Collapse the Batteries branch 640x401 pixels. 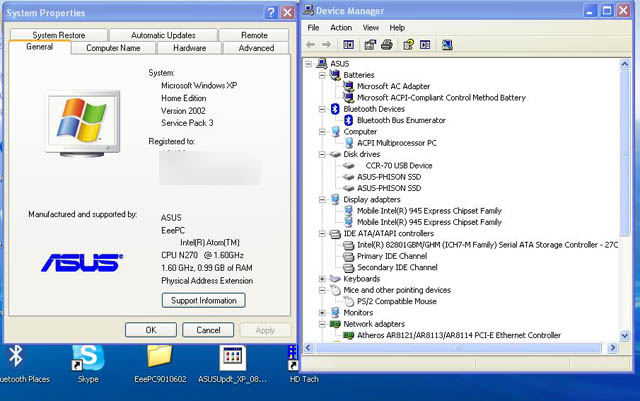[x=322, y=75]
